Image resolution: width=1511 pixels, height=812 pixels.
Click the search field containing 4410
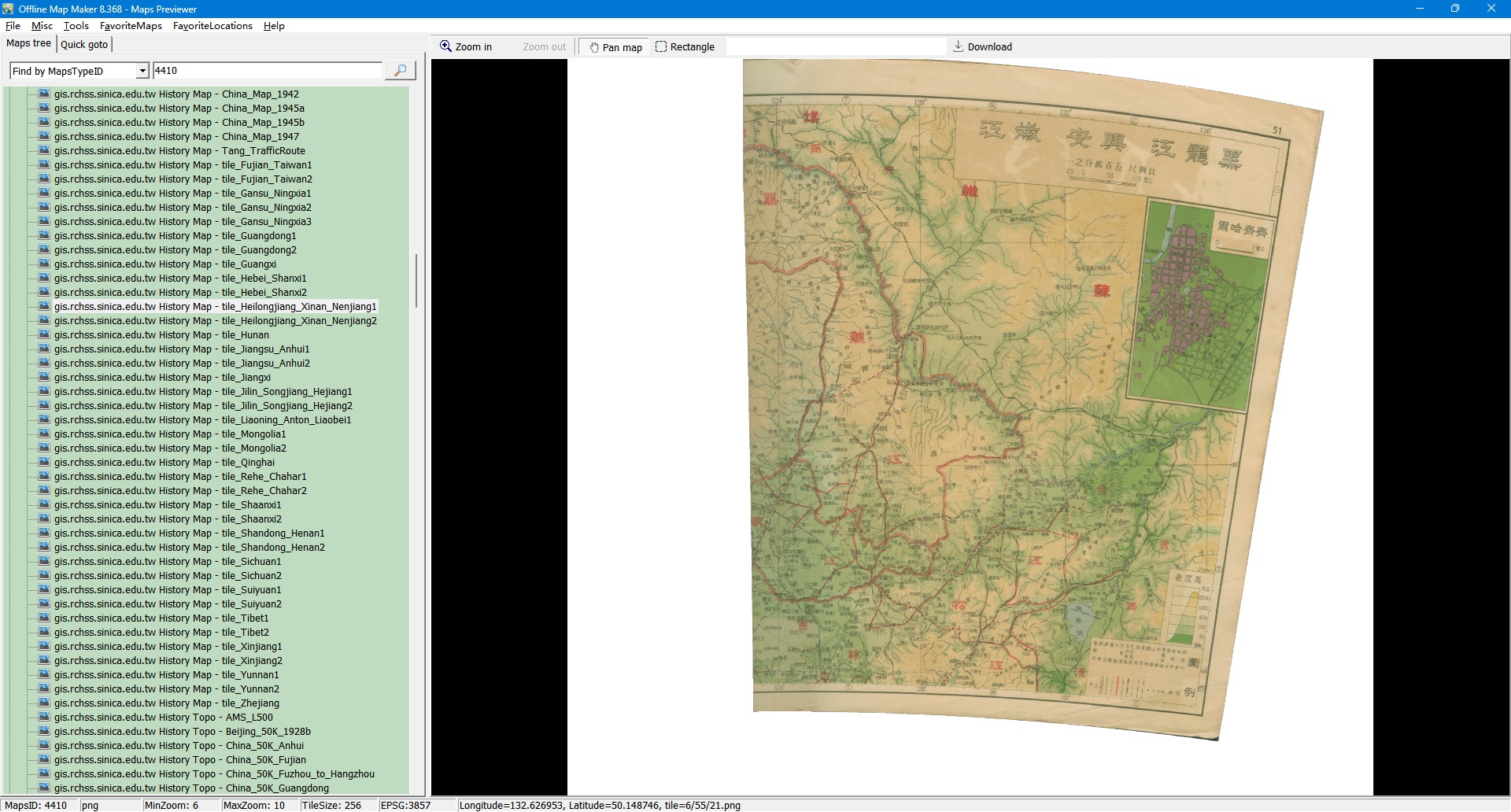click(267, 71)
